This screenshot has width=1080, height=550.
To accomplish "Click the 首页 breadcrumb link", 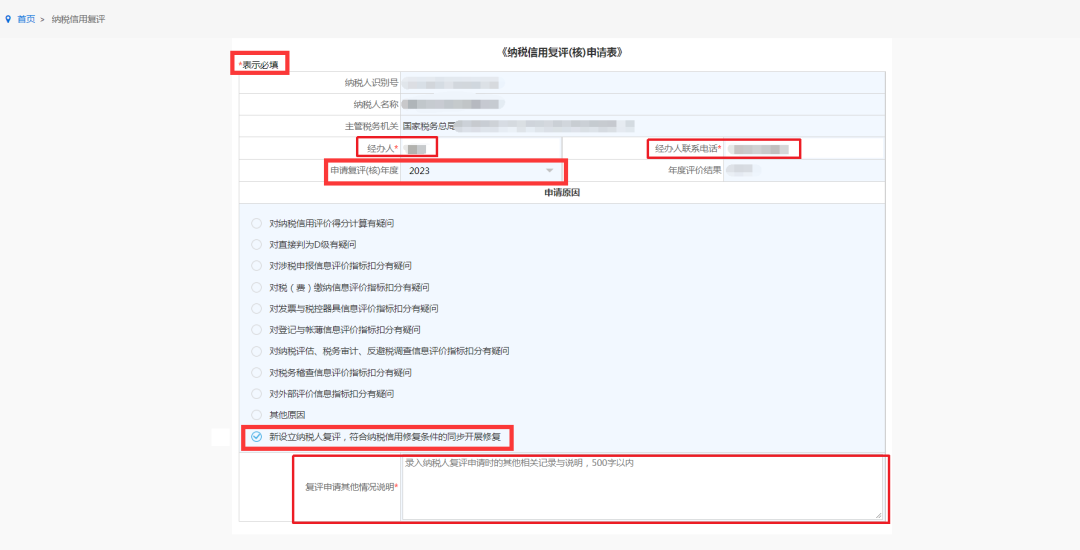I will [26, 19].
